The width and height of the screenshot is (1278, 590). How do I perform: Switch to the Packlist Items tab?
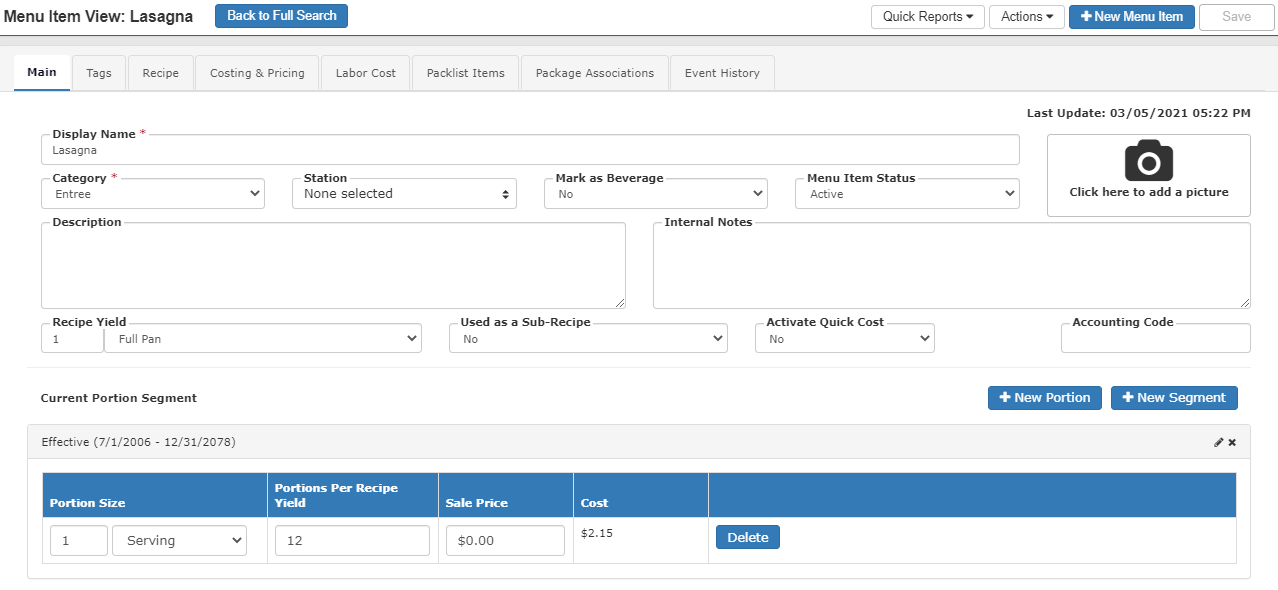(466, 73)
